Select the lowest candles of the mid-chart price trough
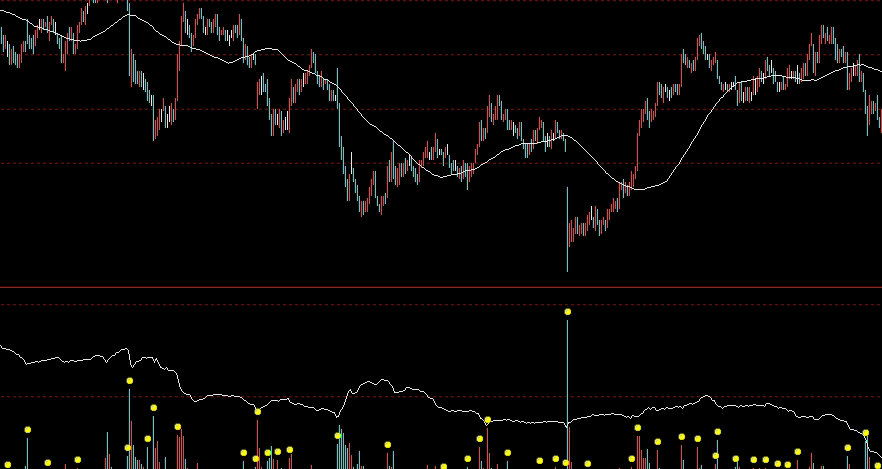The image size is (882, 469). pos(365,207)
